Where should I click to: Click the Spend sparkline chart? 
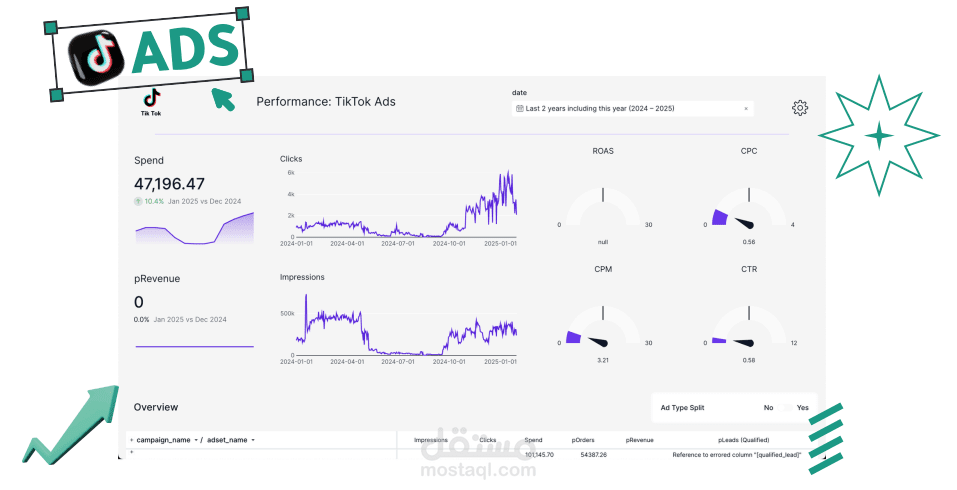(194, 228)
